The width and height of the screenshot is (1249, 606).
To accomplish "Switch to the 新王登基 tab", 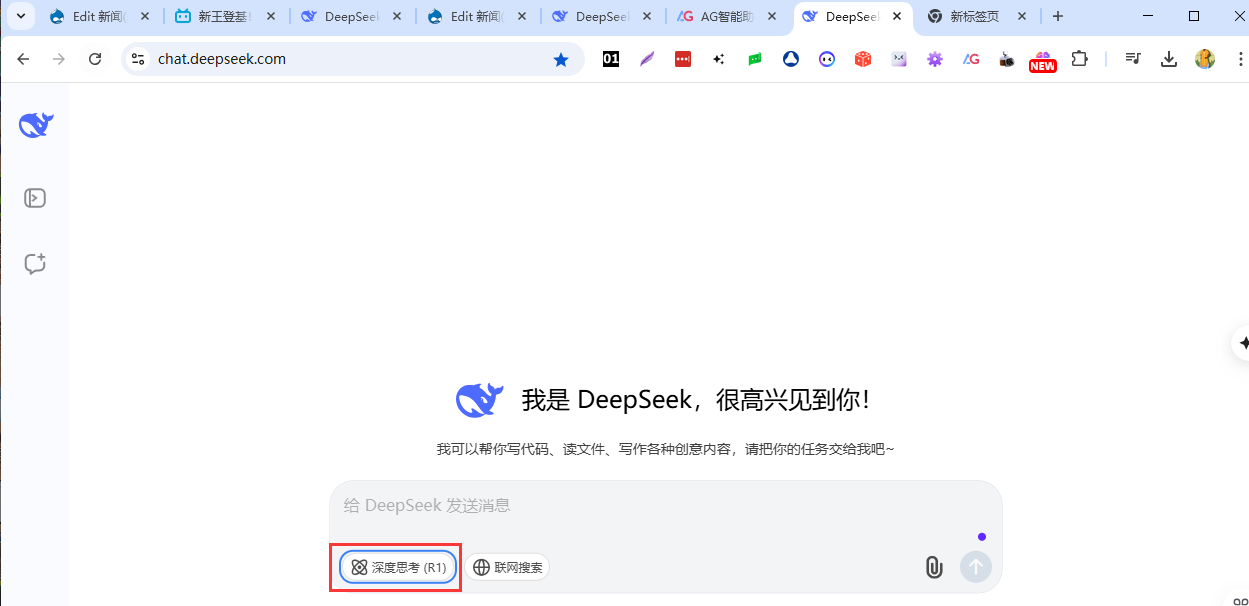I will (x=224, y=16).
